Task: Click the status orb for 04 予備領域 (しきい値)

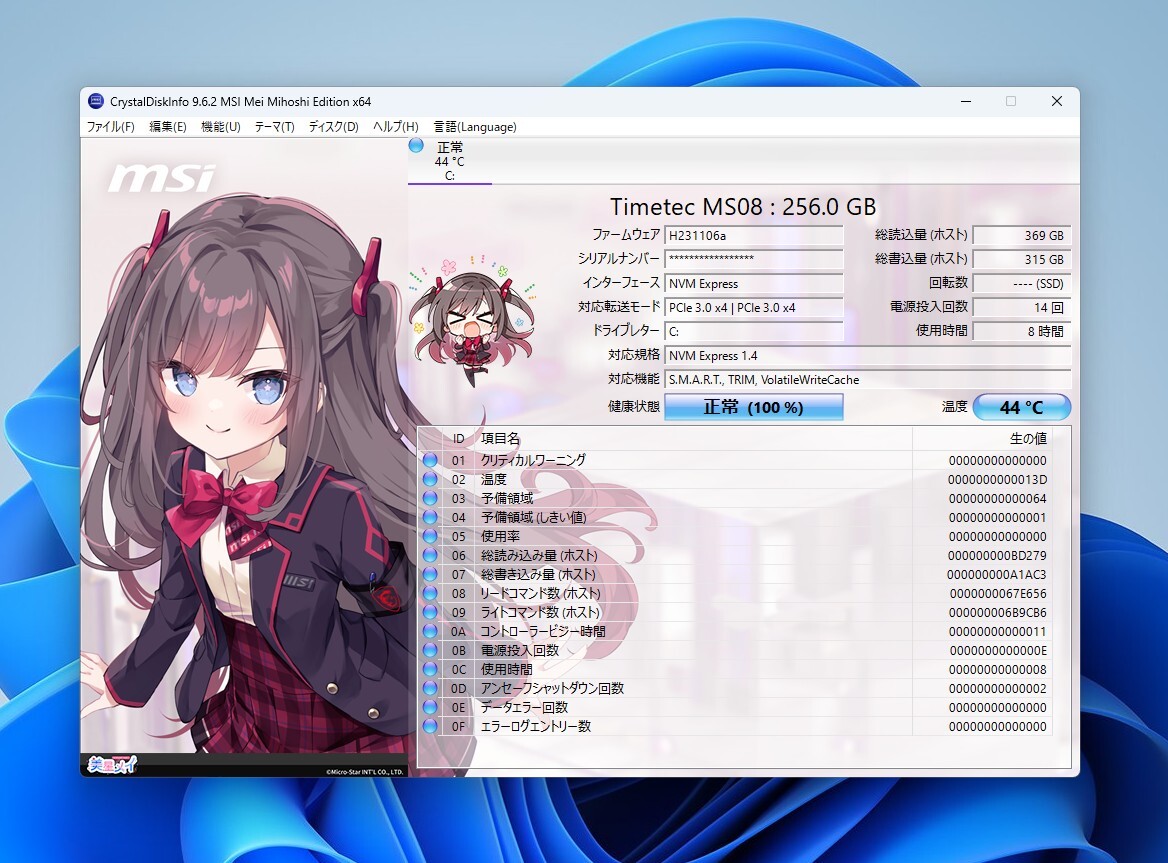Action: coord(430,517)
